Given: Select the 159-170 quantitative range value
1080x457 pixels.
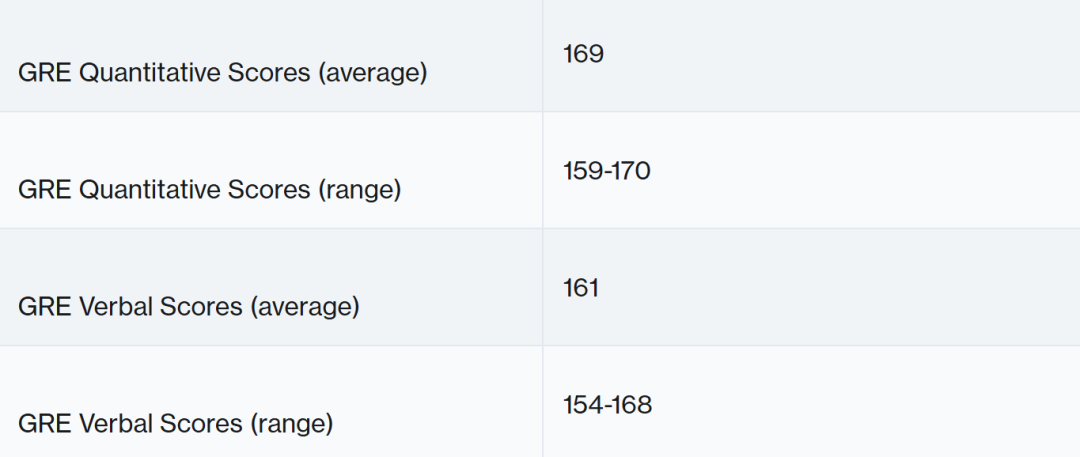Looking at the screenshot, I should point(606,171).
